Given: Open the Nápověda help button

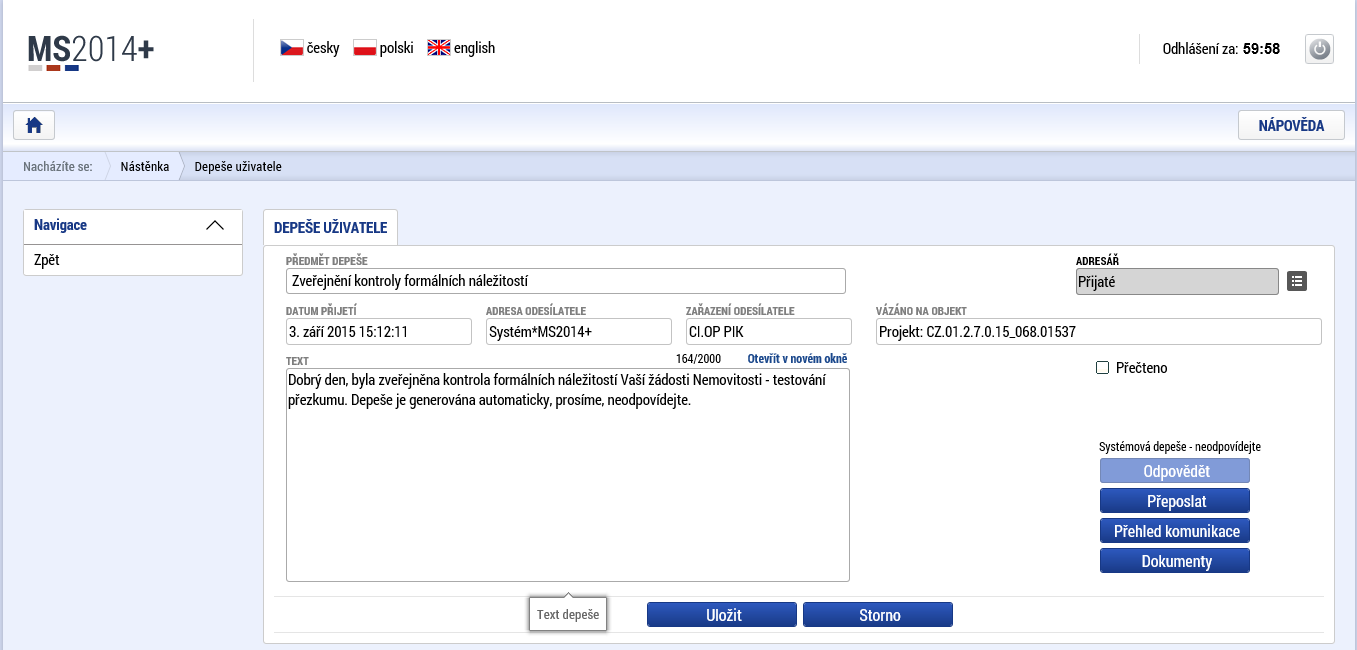Looking at the screenshot, I should coord(1291,125).
